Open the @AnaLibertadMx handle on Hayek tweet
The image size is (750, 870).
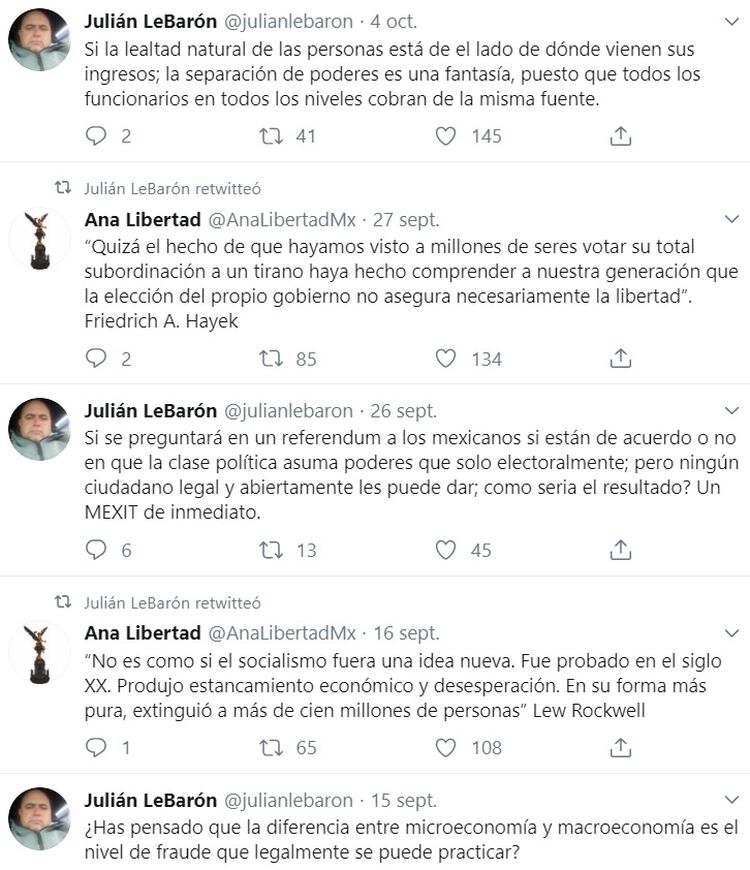coord(281,220)
